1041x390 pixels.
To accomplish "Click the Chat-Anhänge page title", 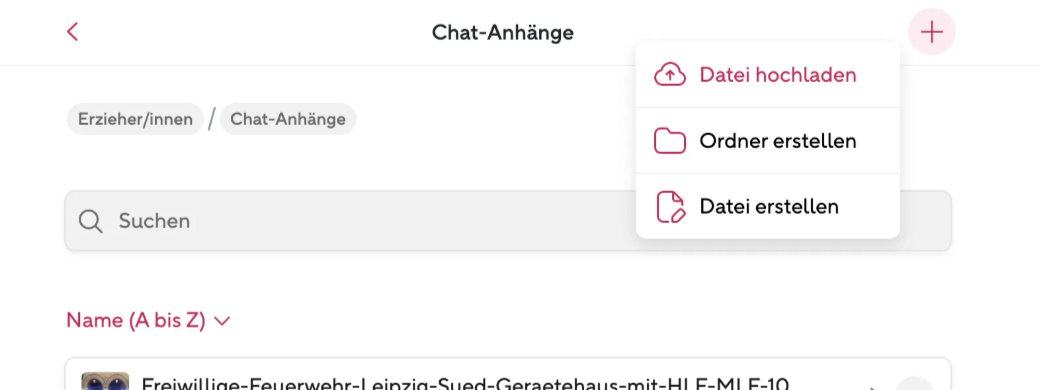I will click(x=503, y=32).
